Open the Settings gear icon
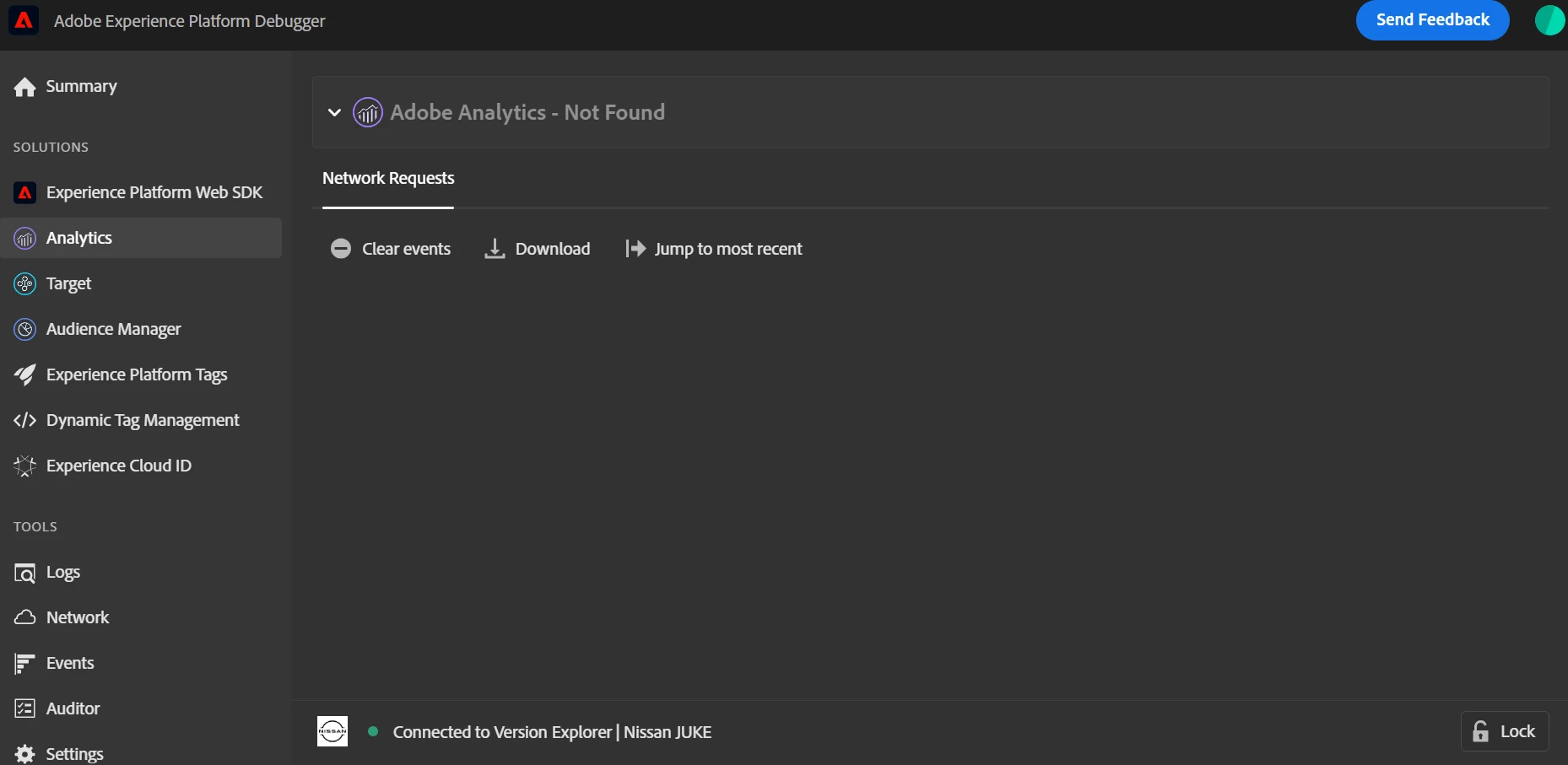The image size is (1568, 765). [25, 754]
